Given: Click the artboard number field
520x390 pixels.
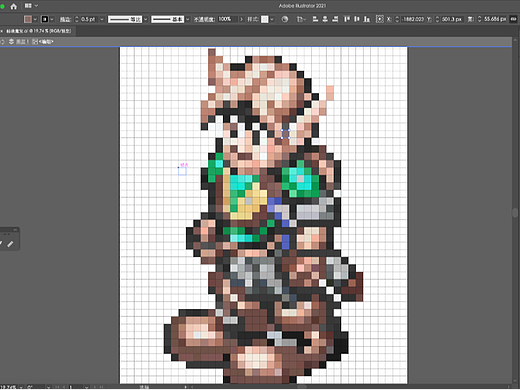Looking at the screenshot, I should click(75, 387).
